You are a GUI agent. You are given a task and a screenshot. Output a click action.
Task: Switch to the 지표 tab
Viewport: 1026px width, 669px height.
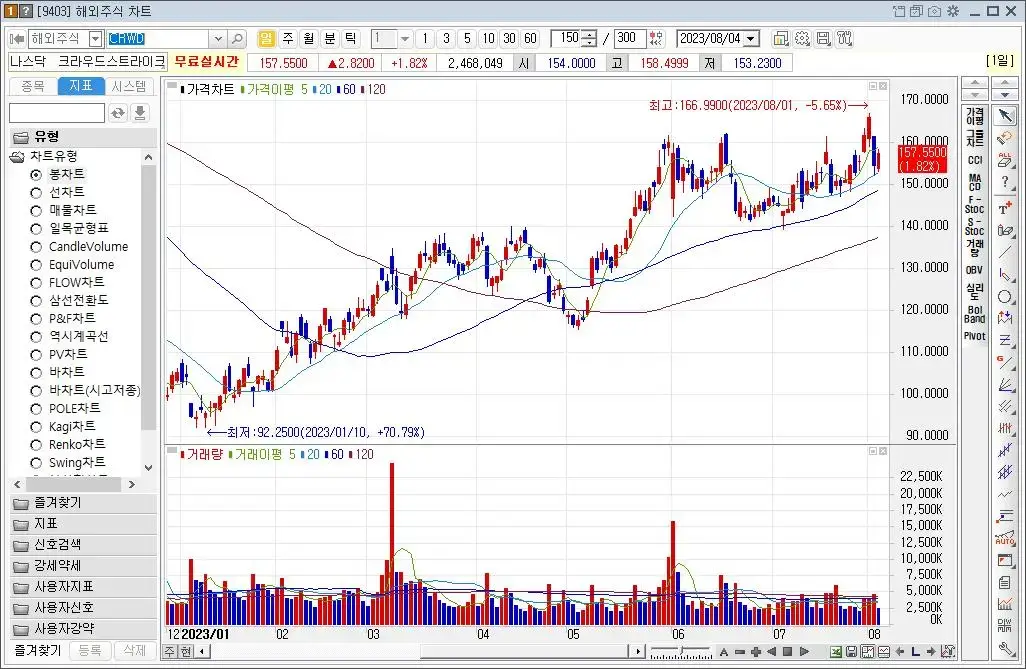[81, 86]
